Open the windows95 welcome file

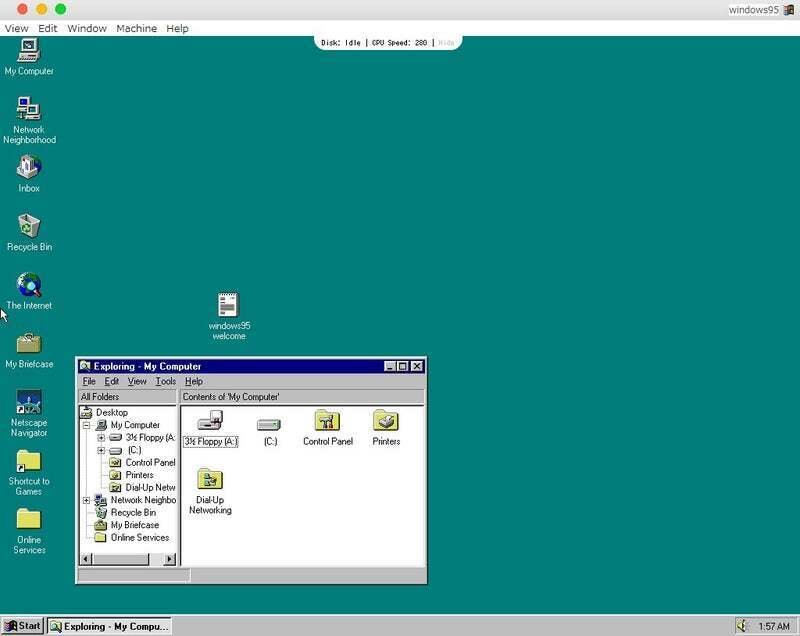tap(227, 303)
